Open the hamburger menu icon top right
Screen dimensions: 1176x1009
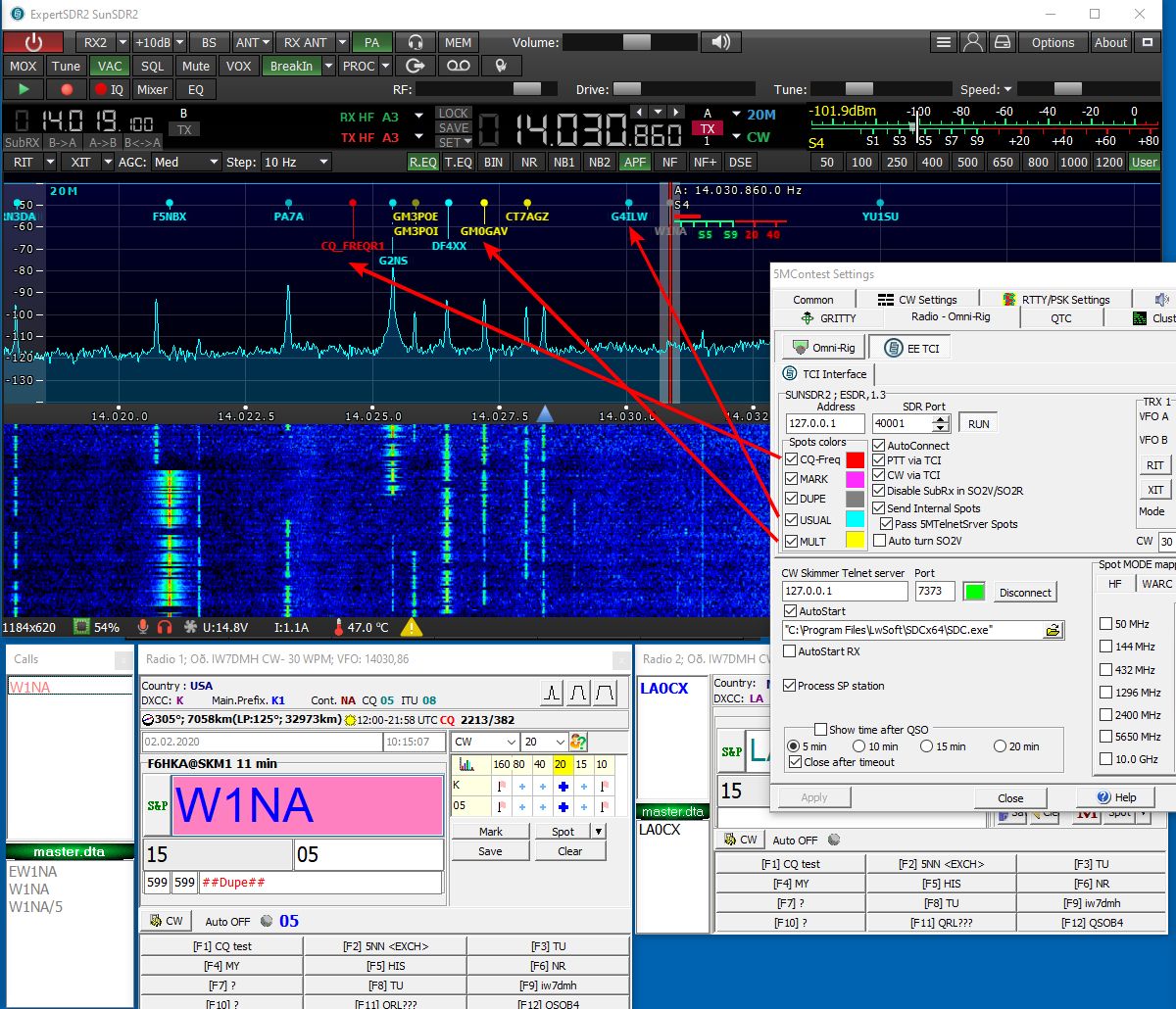tap(944, 42)
